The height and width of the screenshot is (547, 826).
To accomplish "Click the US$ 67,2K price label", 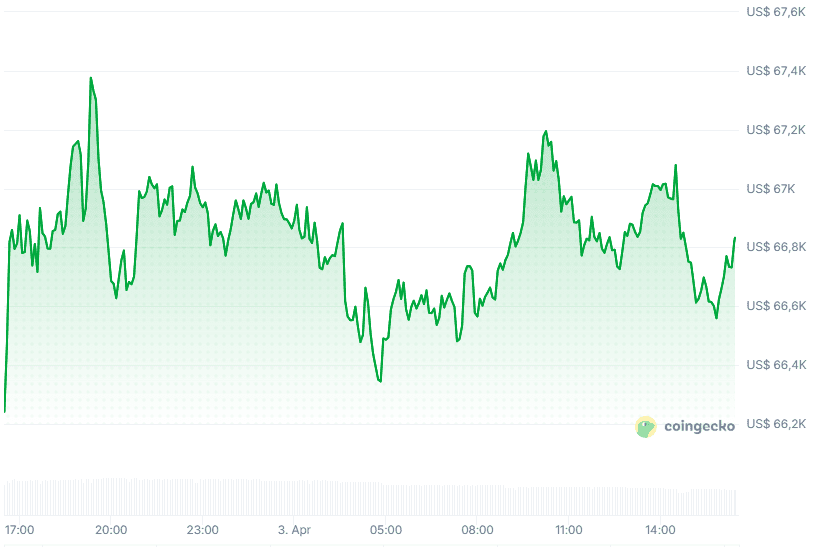I will (x=776, y=130).
